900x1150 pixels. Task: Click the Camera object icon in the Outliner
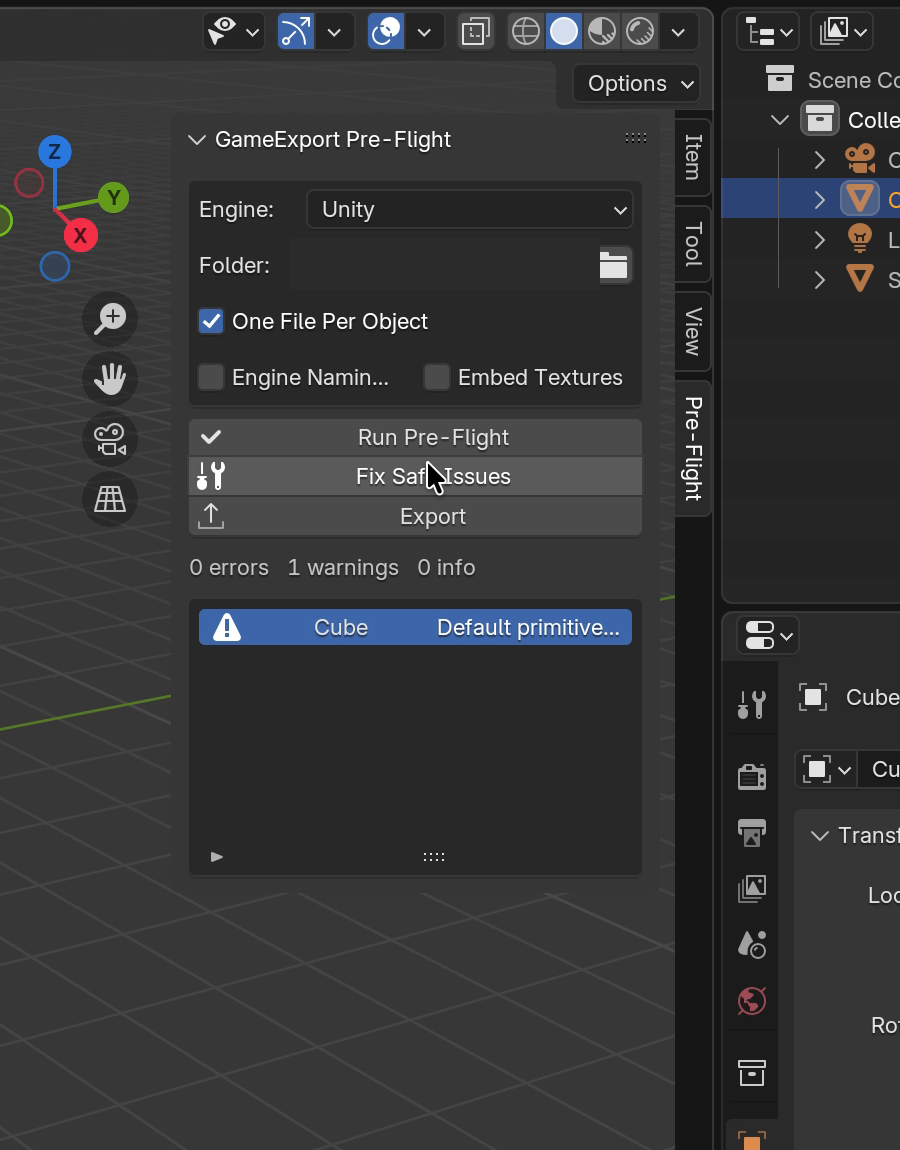click(860, 158)
